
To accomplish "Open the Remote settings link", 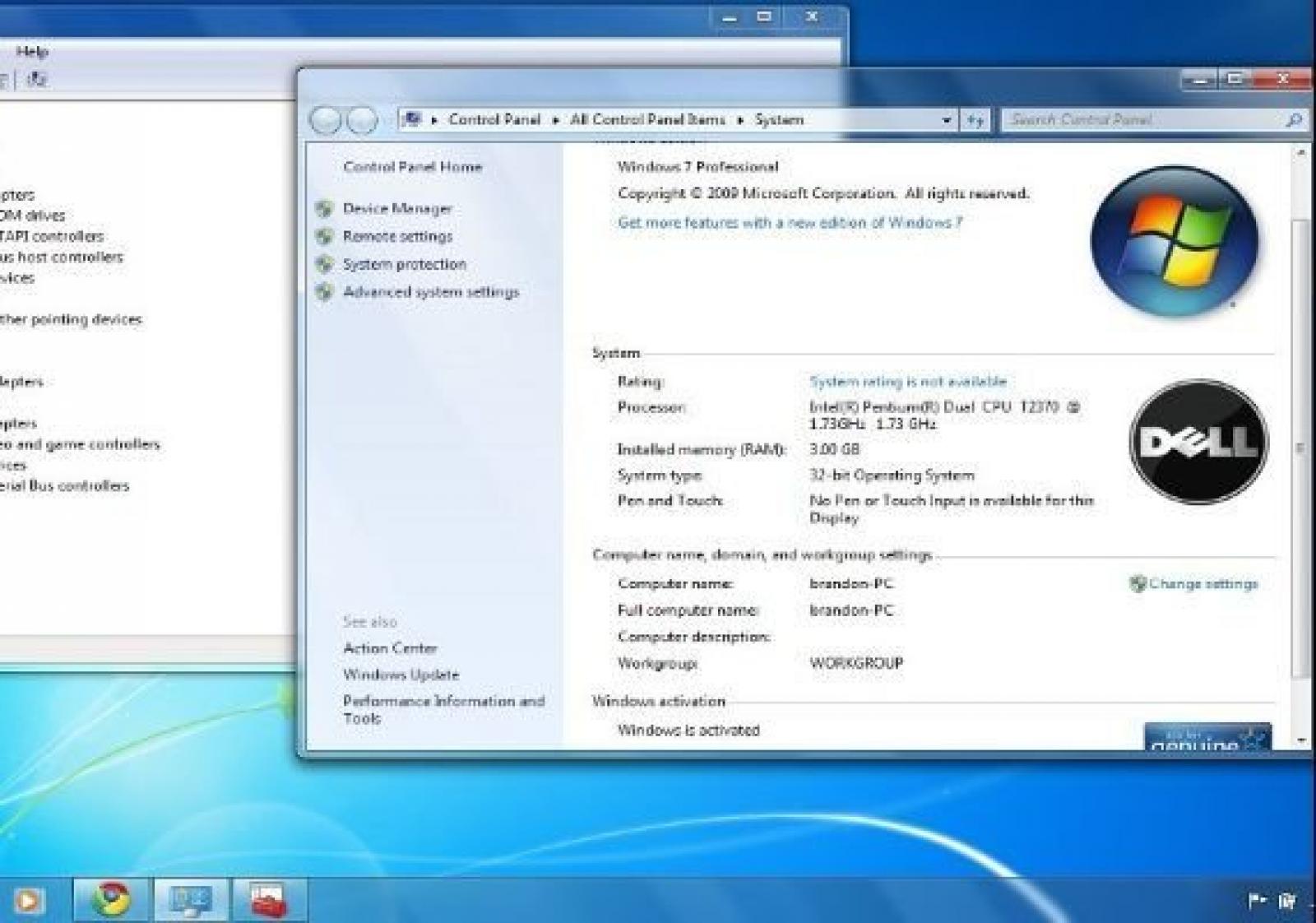I will [397, 237].
